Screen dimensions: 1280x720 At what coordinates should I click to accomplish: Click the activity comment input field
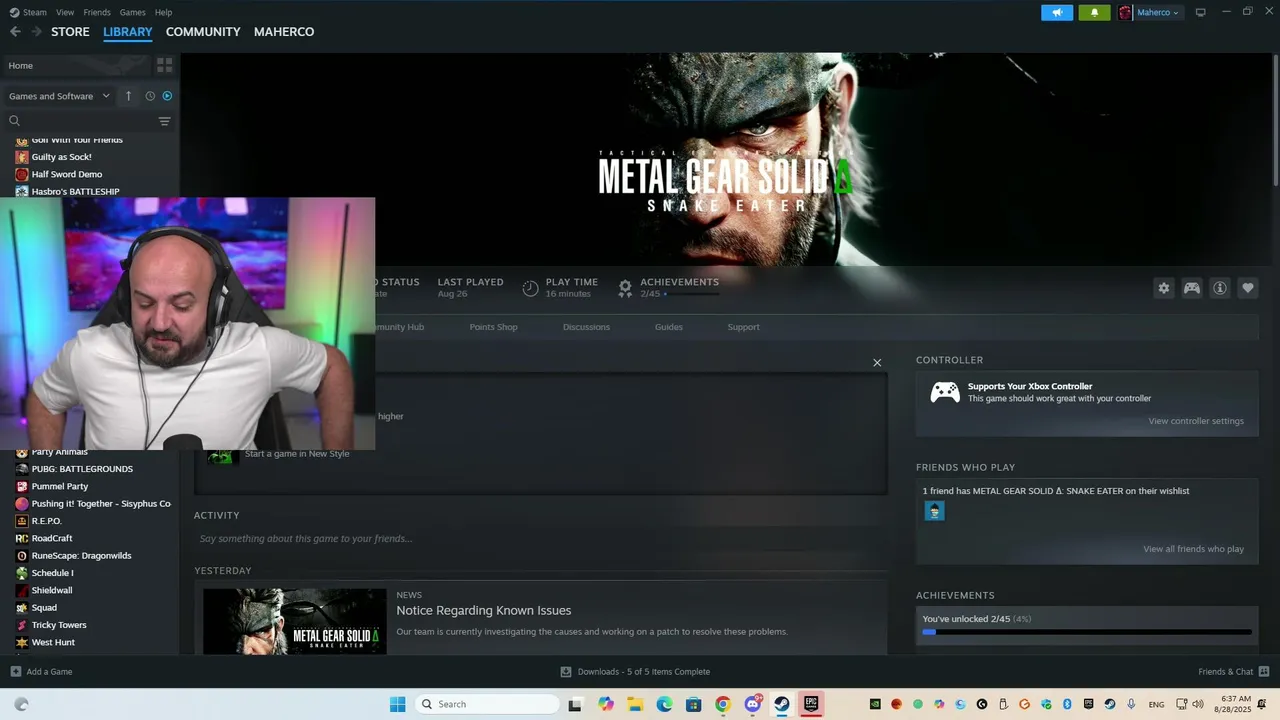[540, 539]
